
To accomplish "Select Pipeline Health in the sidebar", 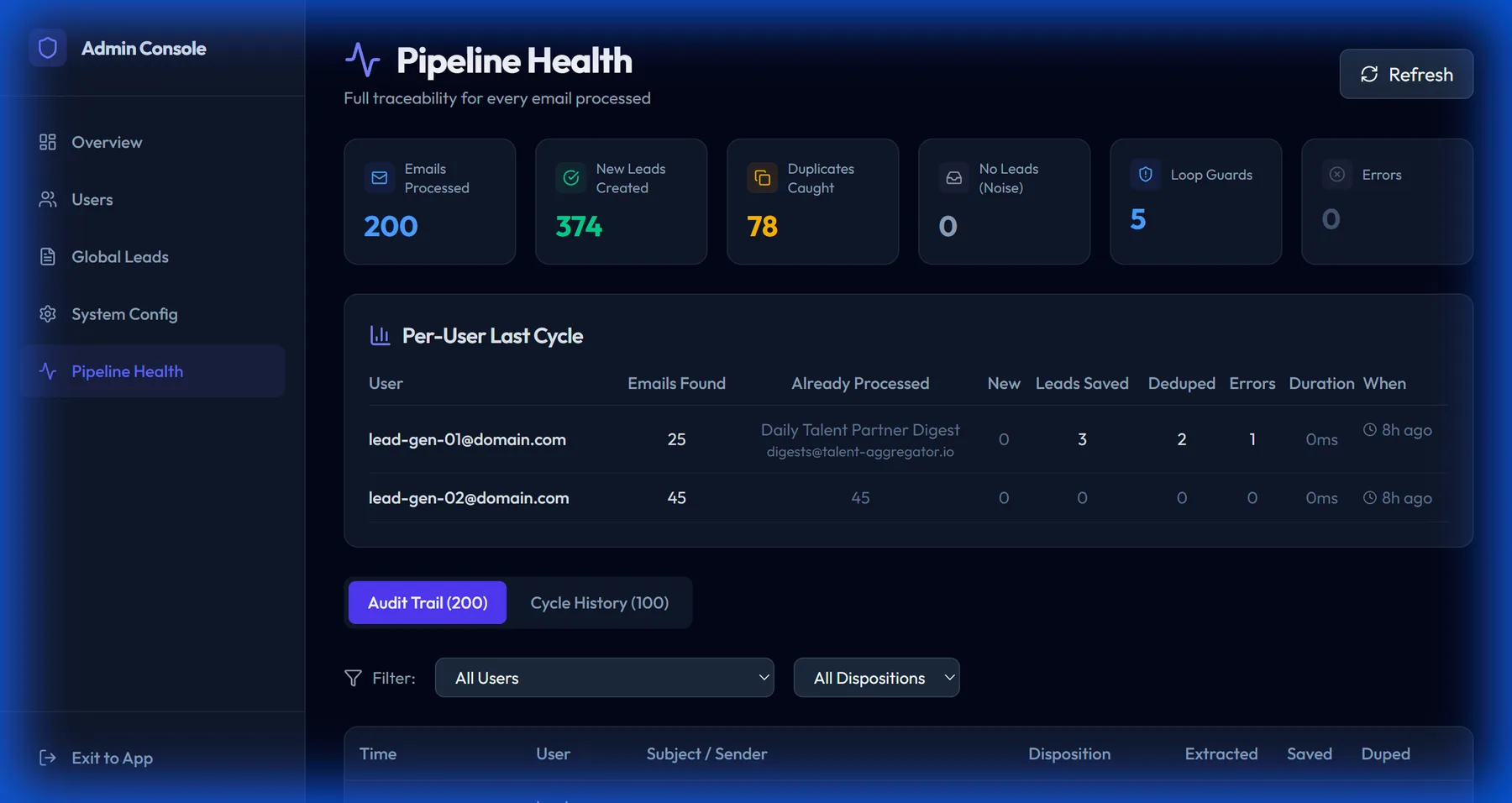I will click(x=153, y=370).
